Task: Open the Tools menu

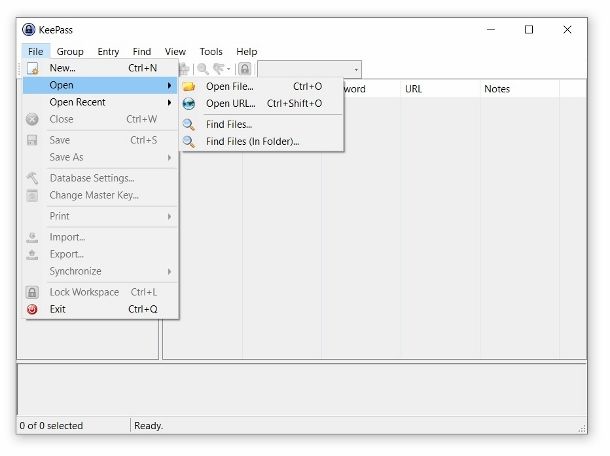Action: 211,52
